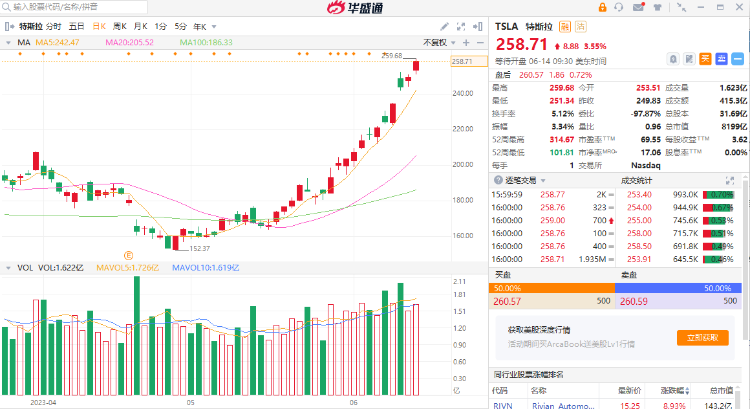Switch to 五日 five-day chart tab
The height and width of the screenshot is (409, 750).
pyautogui.click(x=77, y=26)
